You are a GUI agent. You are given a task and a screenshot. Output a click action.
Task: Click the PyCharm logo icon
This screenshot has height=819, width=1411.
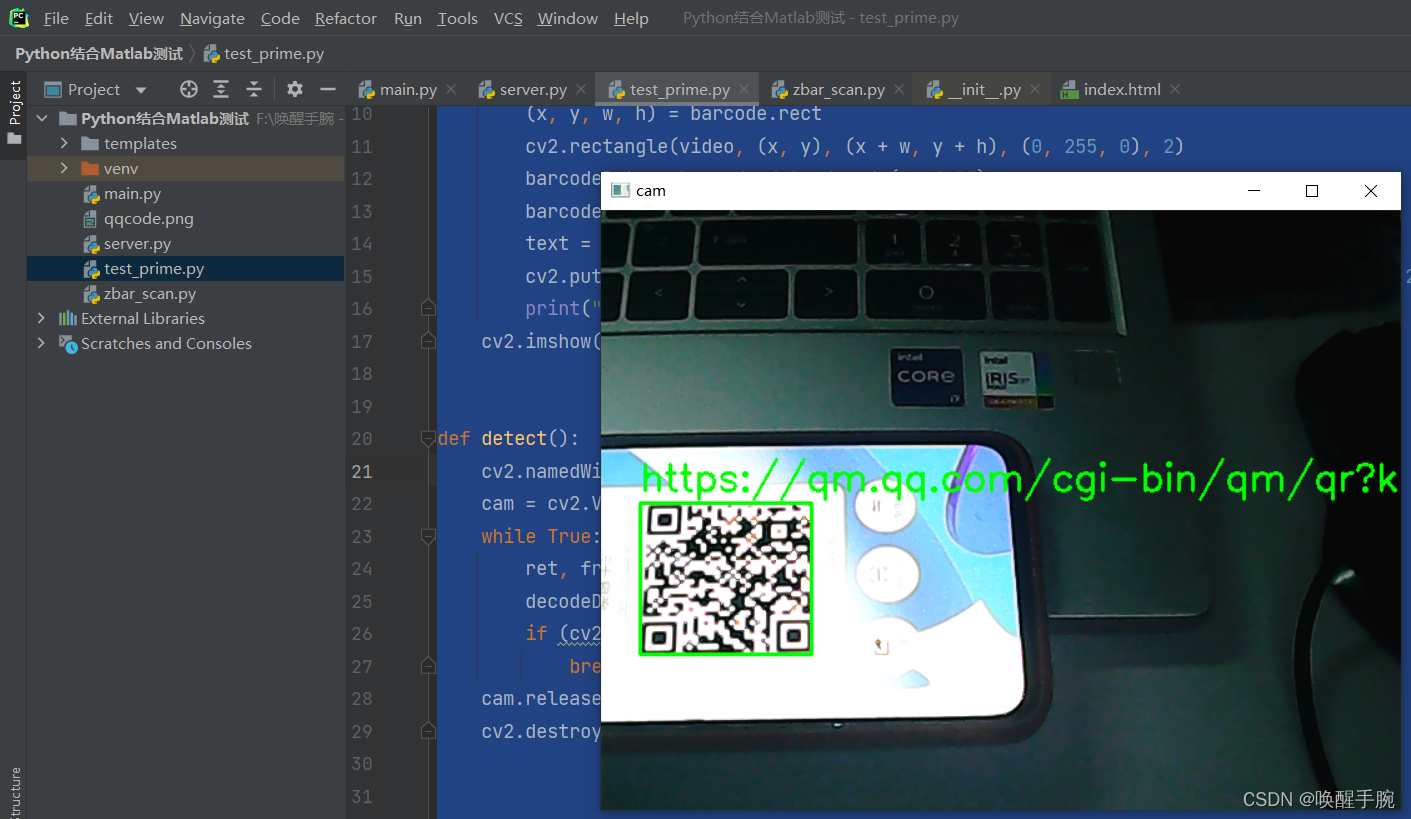(x=19, y=18)
